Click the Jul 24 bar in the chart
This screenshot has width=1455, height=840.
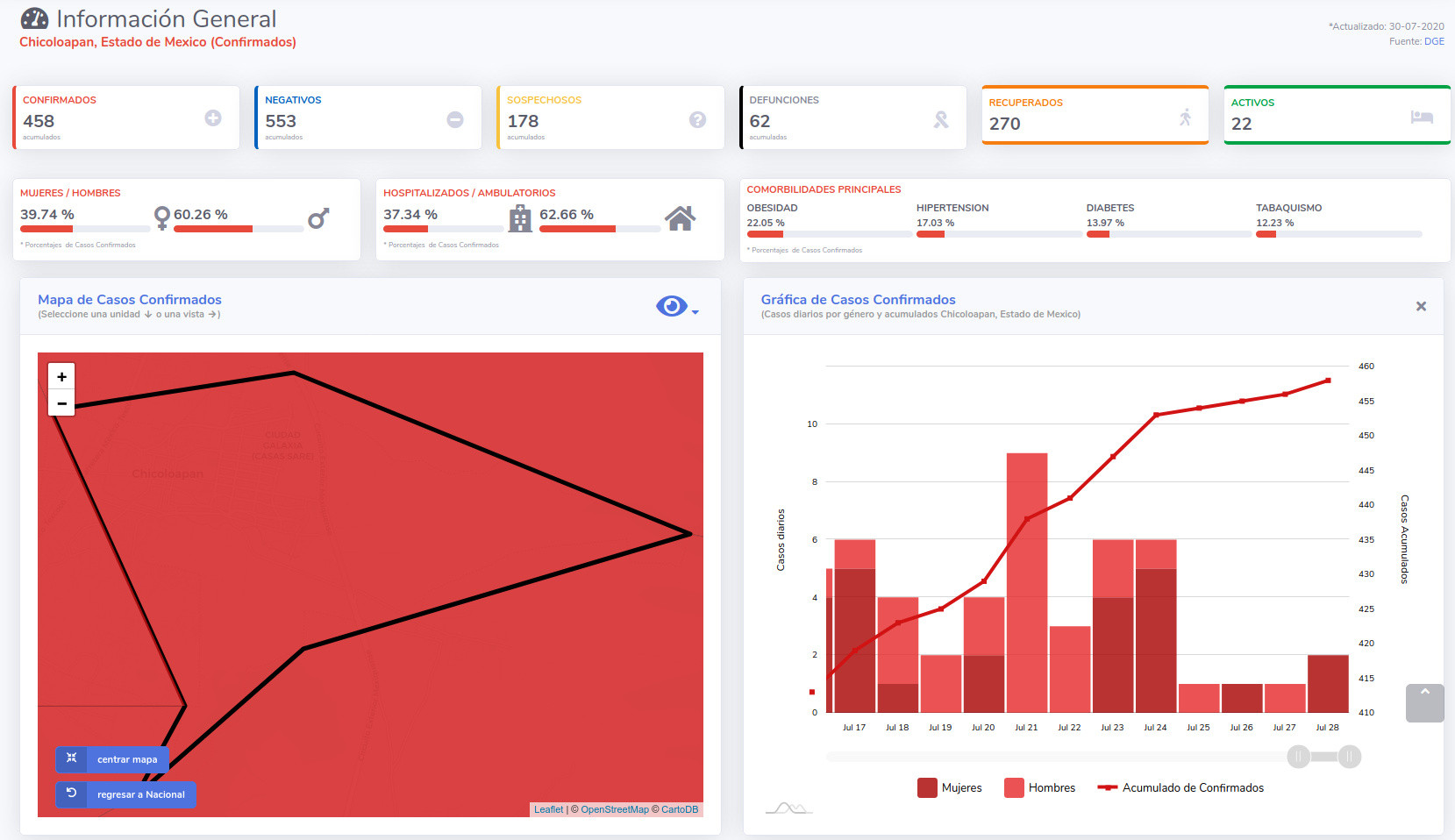point(1156,626)
